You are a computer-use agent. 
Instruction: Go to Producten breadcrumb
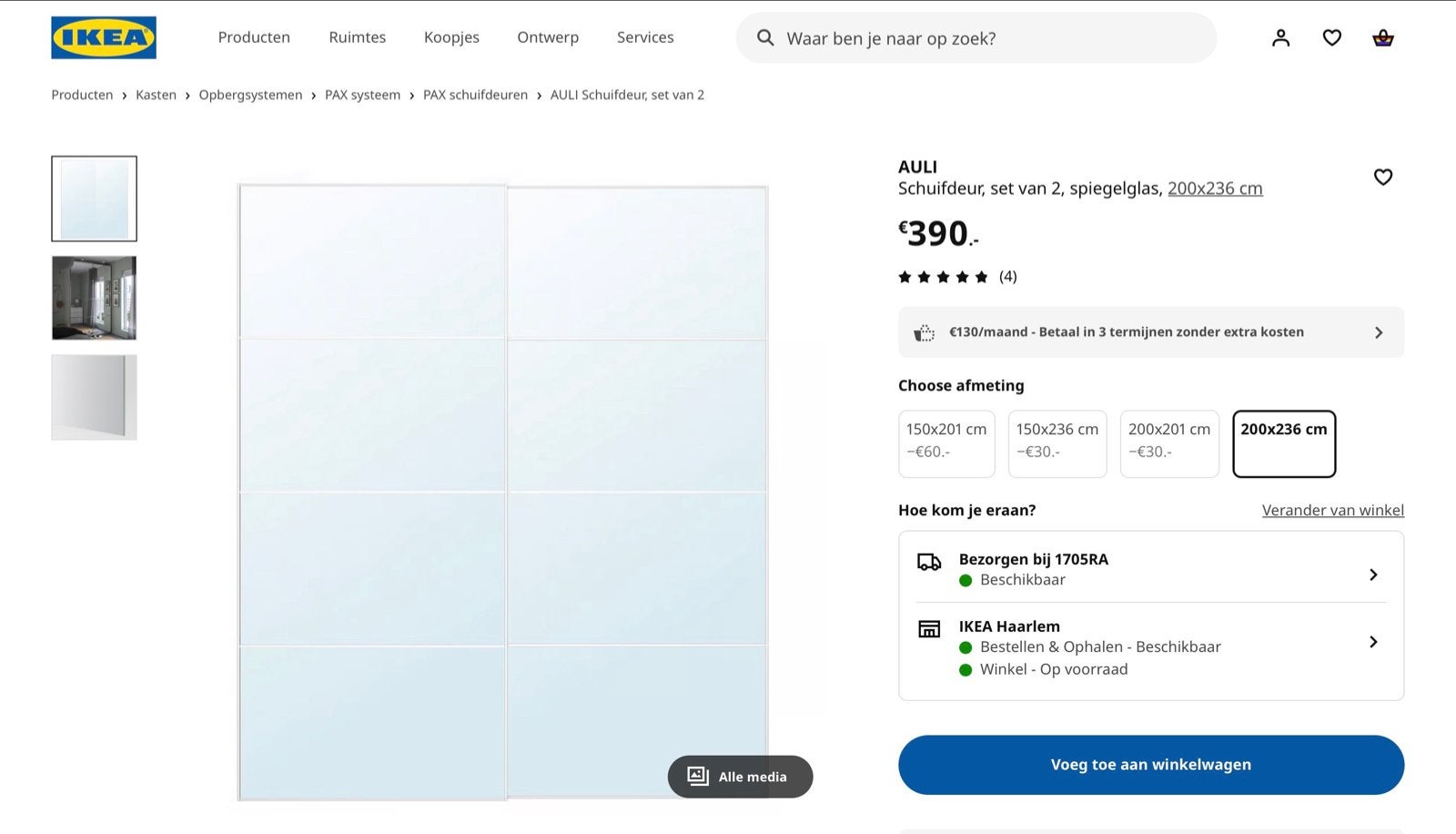[x=82, y=95]
